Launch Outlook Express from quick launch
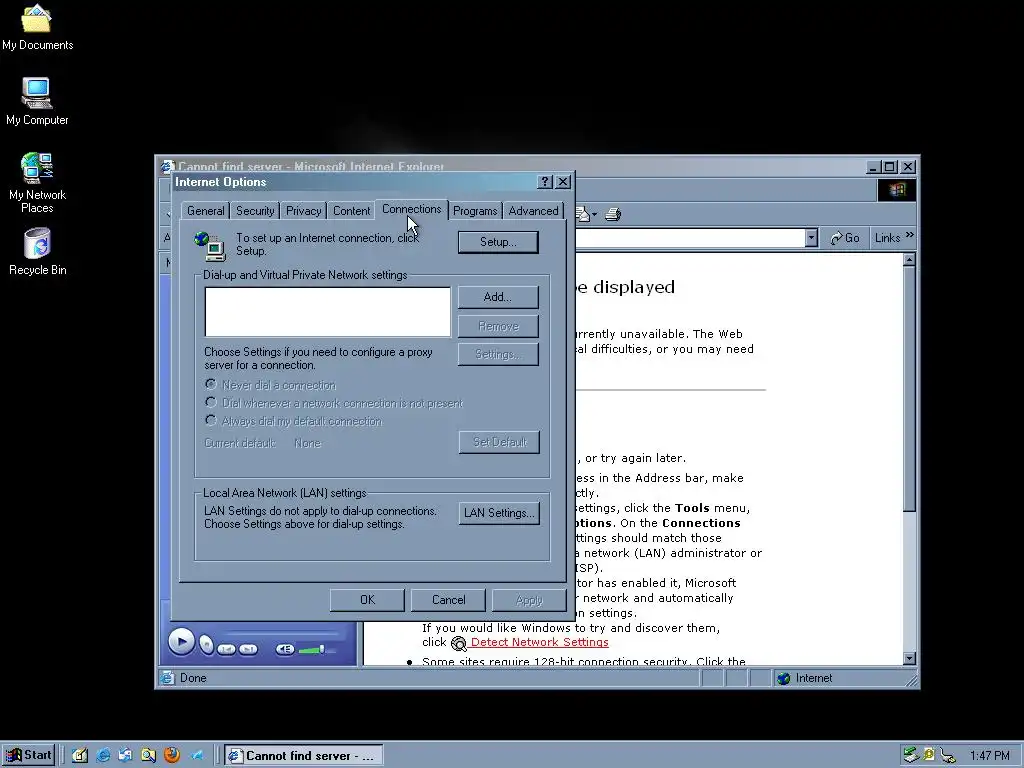 click(125, 755)
